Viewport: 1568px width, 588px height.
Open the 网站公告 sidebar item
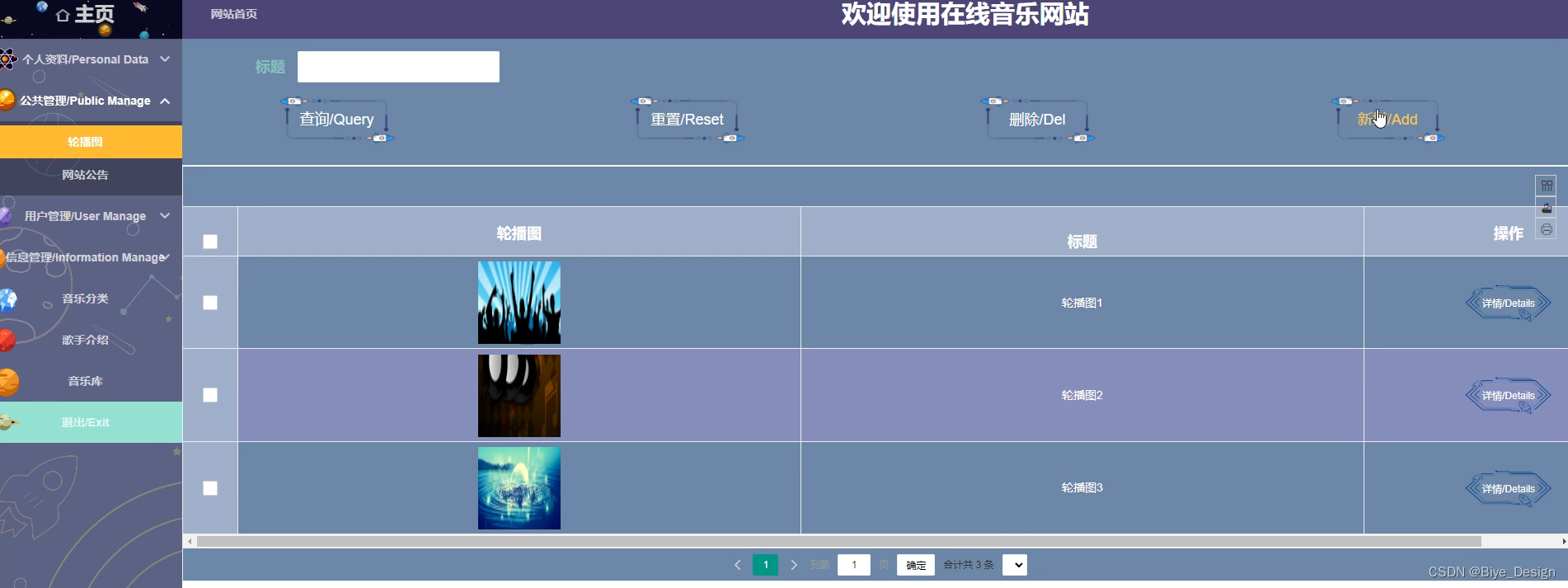pos(91,175)
